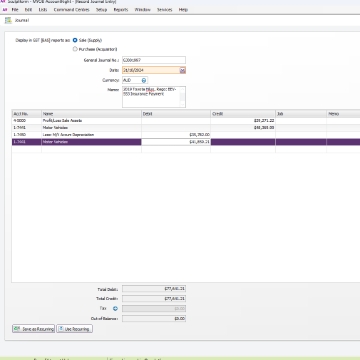Click the Job column header
Viewport: 360px width, 360px height.
click(x=301, y=114)
